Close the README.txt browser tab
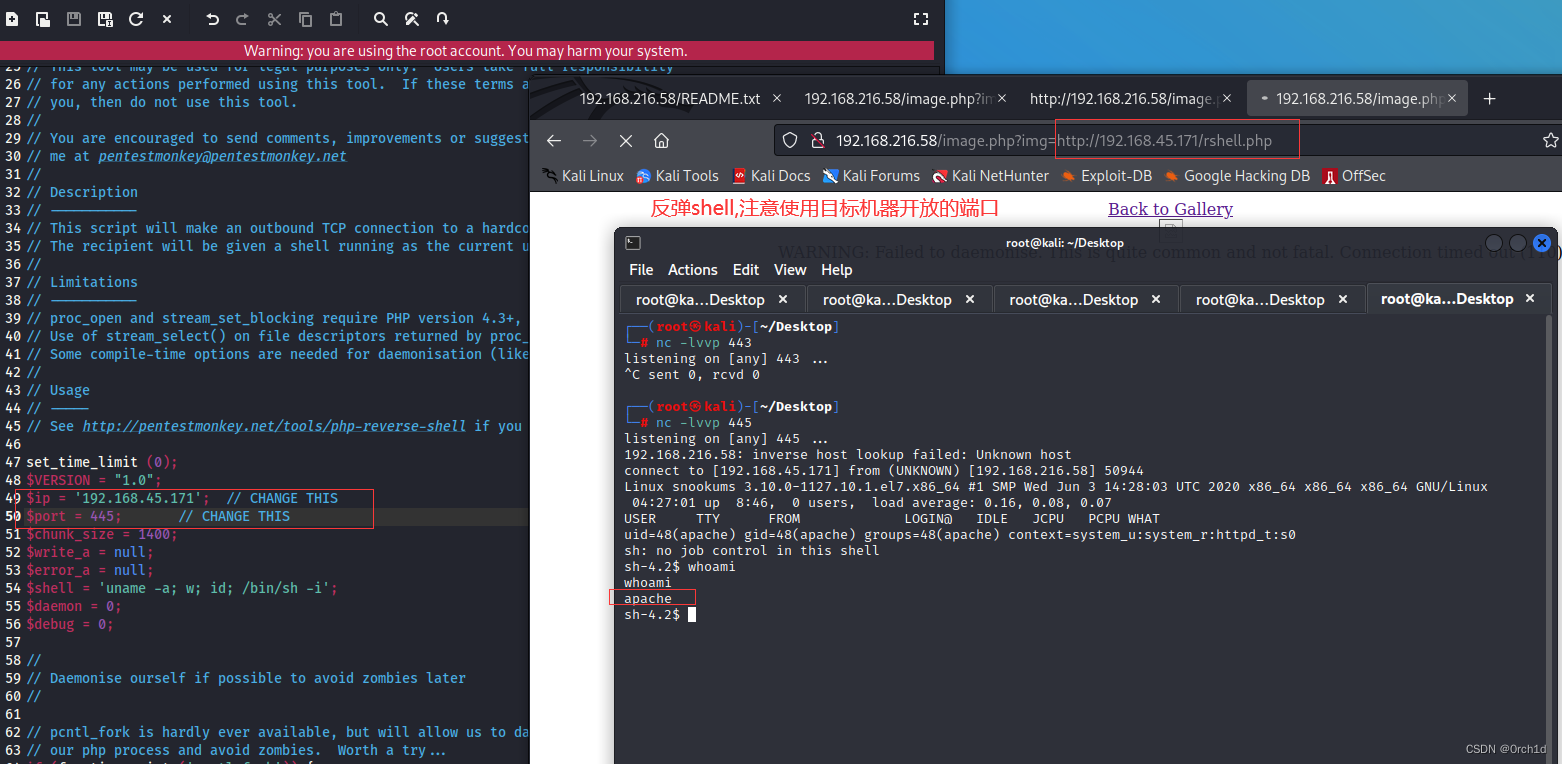Screen dimensions: 1562x764 pyautogui.click(x=777, y=99)
